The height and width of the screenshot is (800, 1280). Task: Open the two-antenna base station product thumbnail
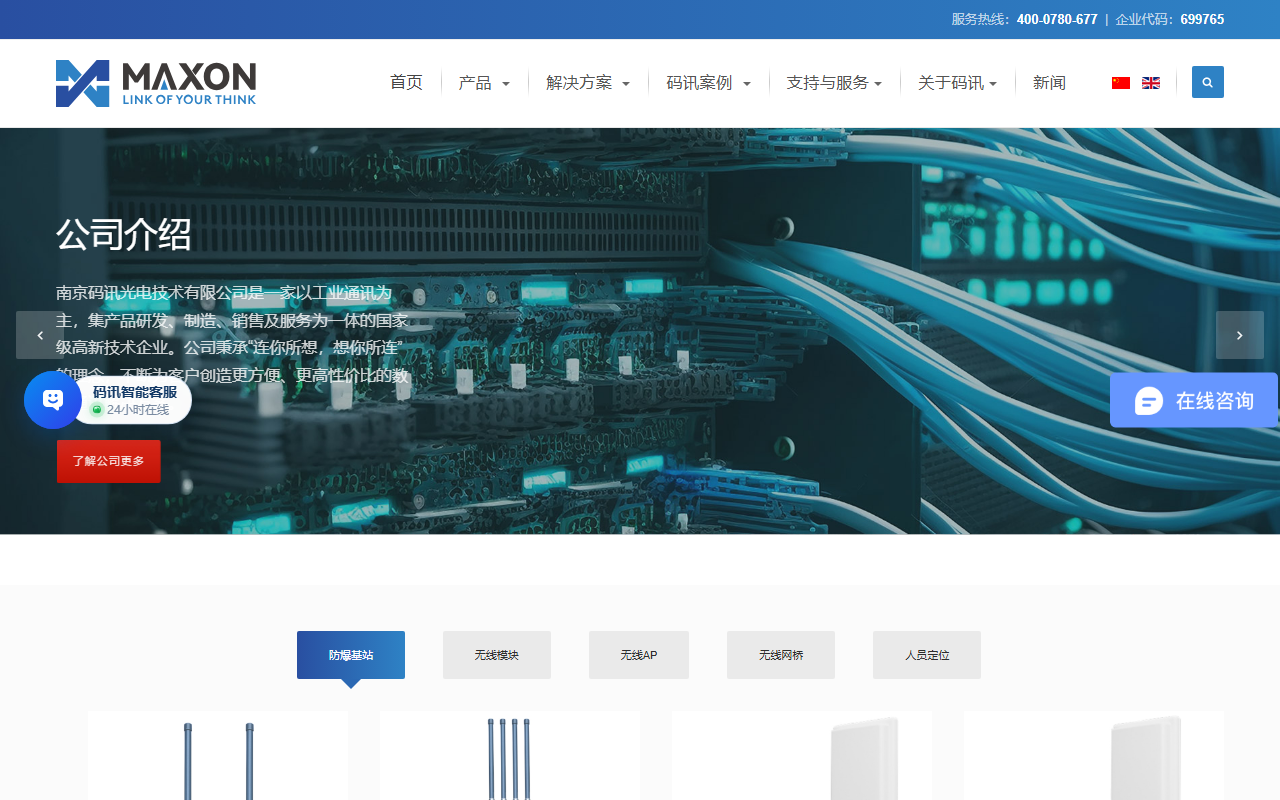click(x=218, y=755)
